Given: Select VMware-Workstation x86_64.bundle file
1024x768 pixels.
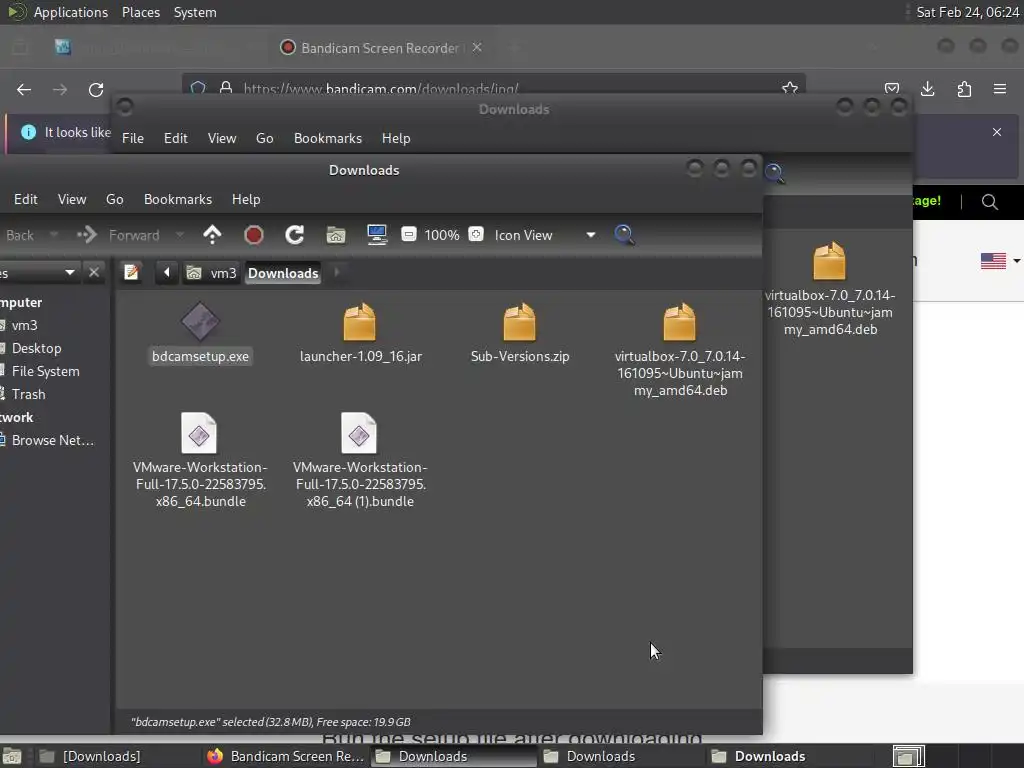Looking at the screenshot, I should coord(200,460).
